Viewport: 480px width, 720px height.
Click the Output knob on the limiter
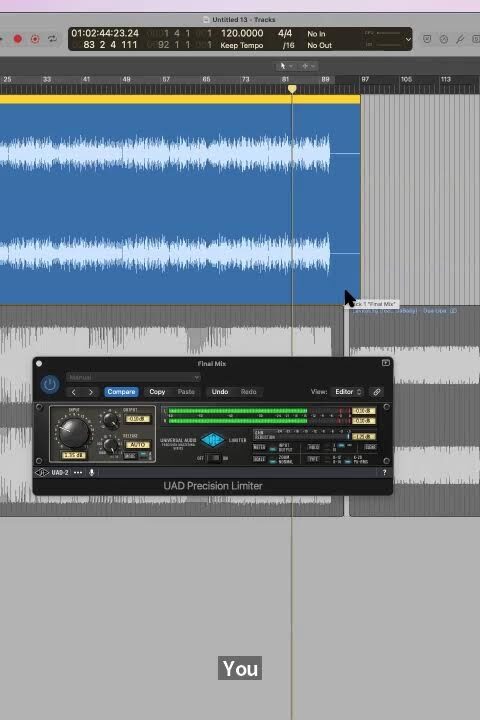tap(110, 420)
